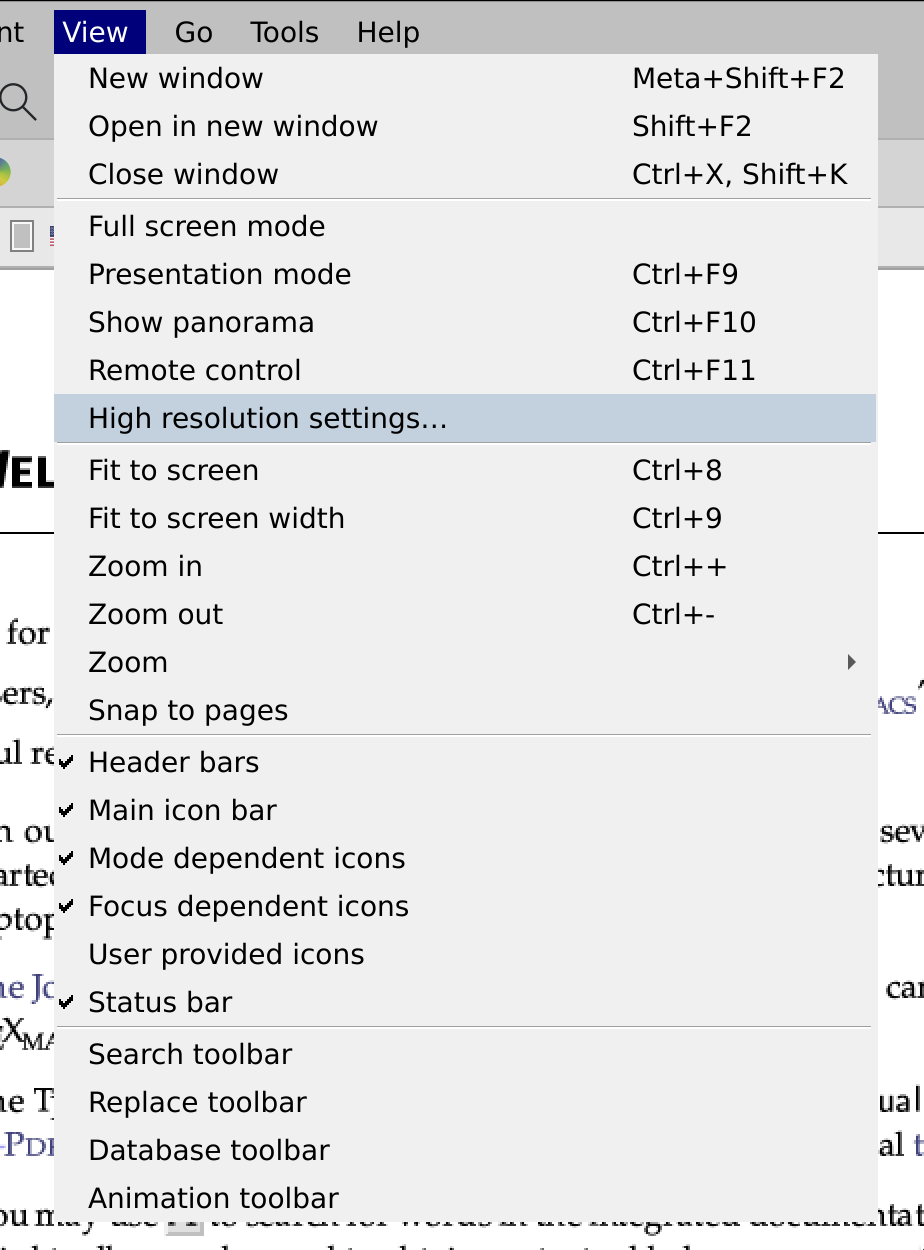Enter Full screen mode
924x1250 pixels.
click(x=206, y=226)
